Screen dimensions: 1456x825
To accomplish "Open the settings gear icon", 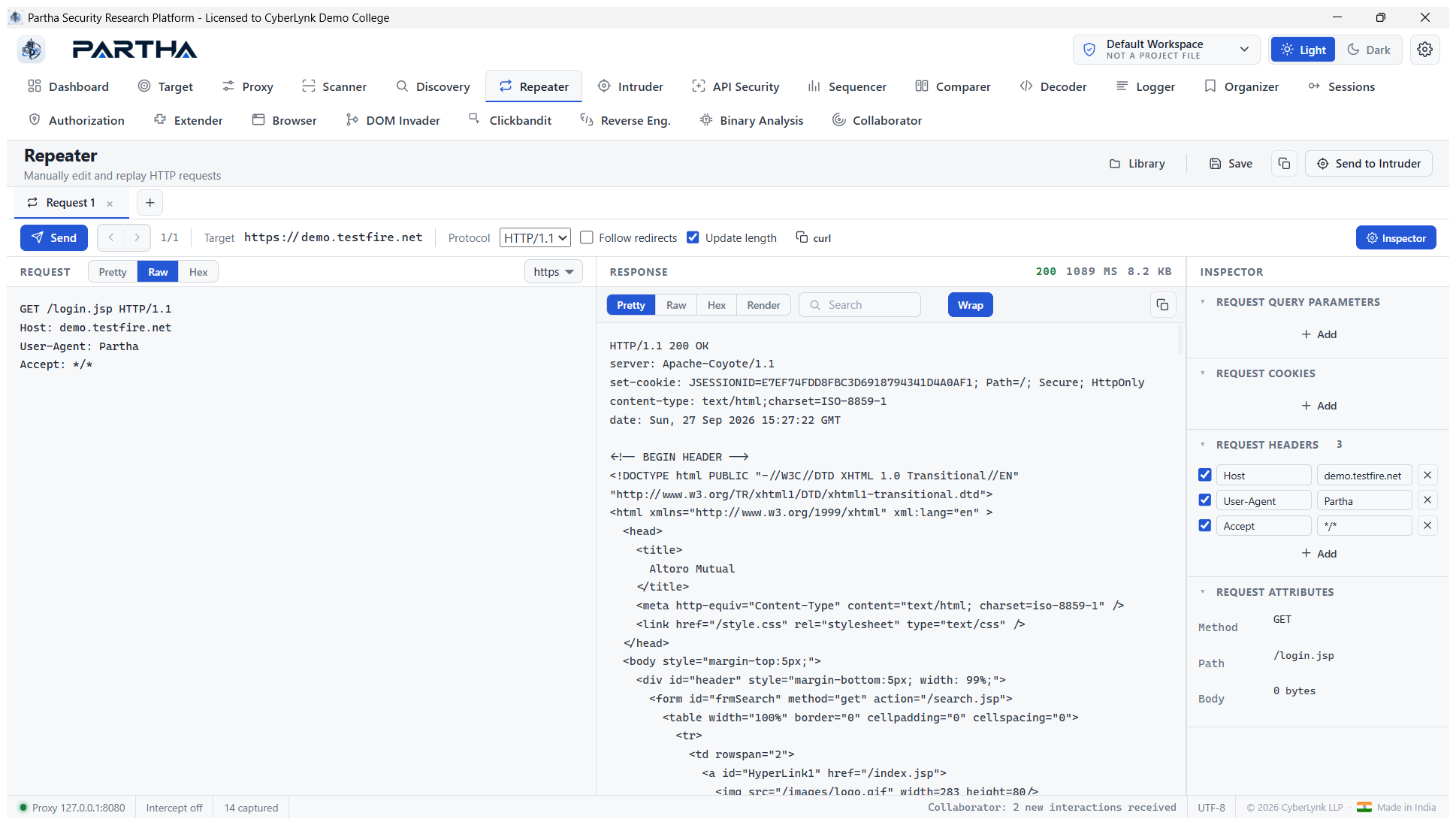I will coord(1424,50).
